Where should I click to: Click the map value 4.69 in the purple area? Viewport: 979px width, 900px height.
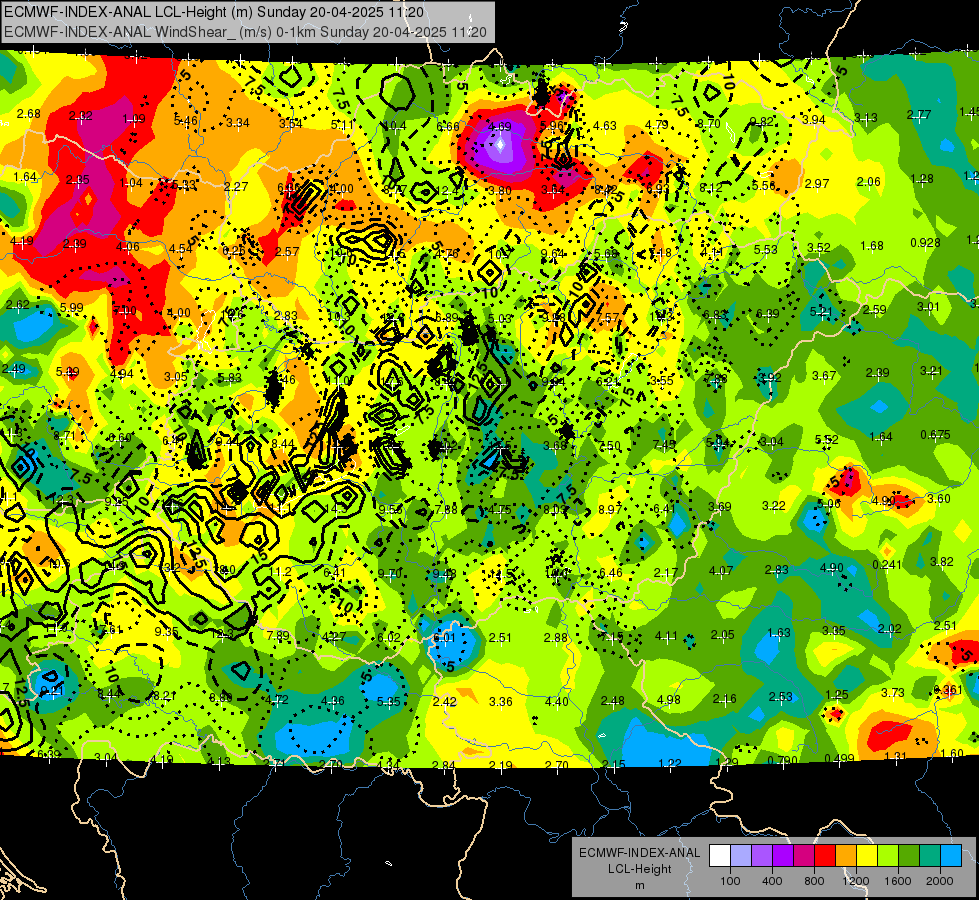499,127
